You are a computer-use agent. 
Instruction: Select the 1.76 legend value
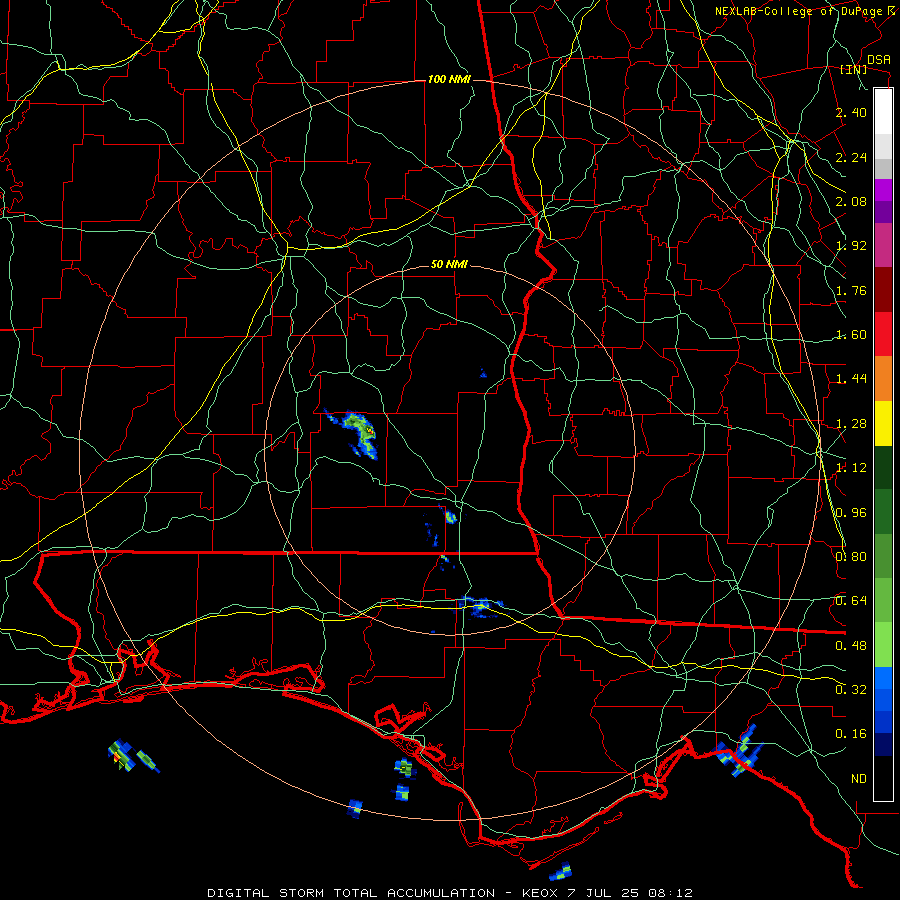(851, 290)
